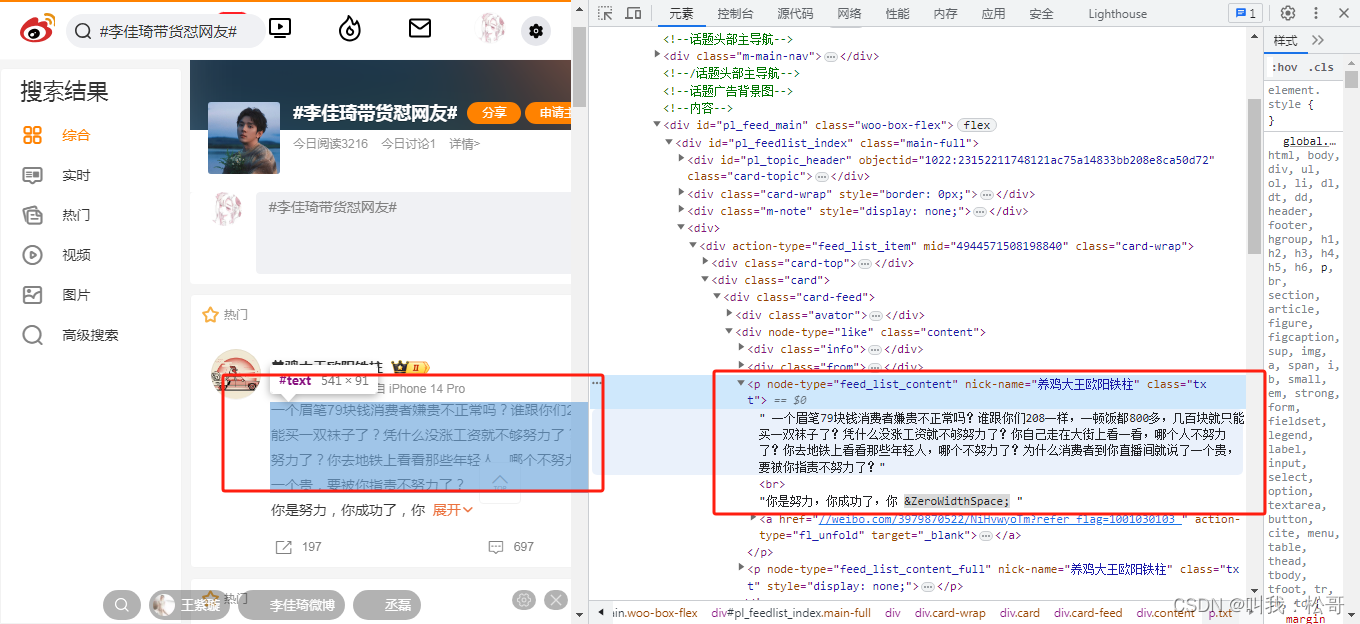Click the topic cover thumbnail image
This screenshot has width=1360, height=624.
pyautogui.click(x=244, y=137)
